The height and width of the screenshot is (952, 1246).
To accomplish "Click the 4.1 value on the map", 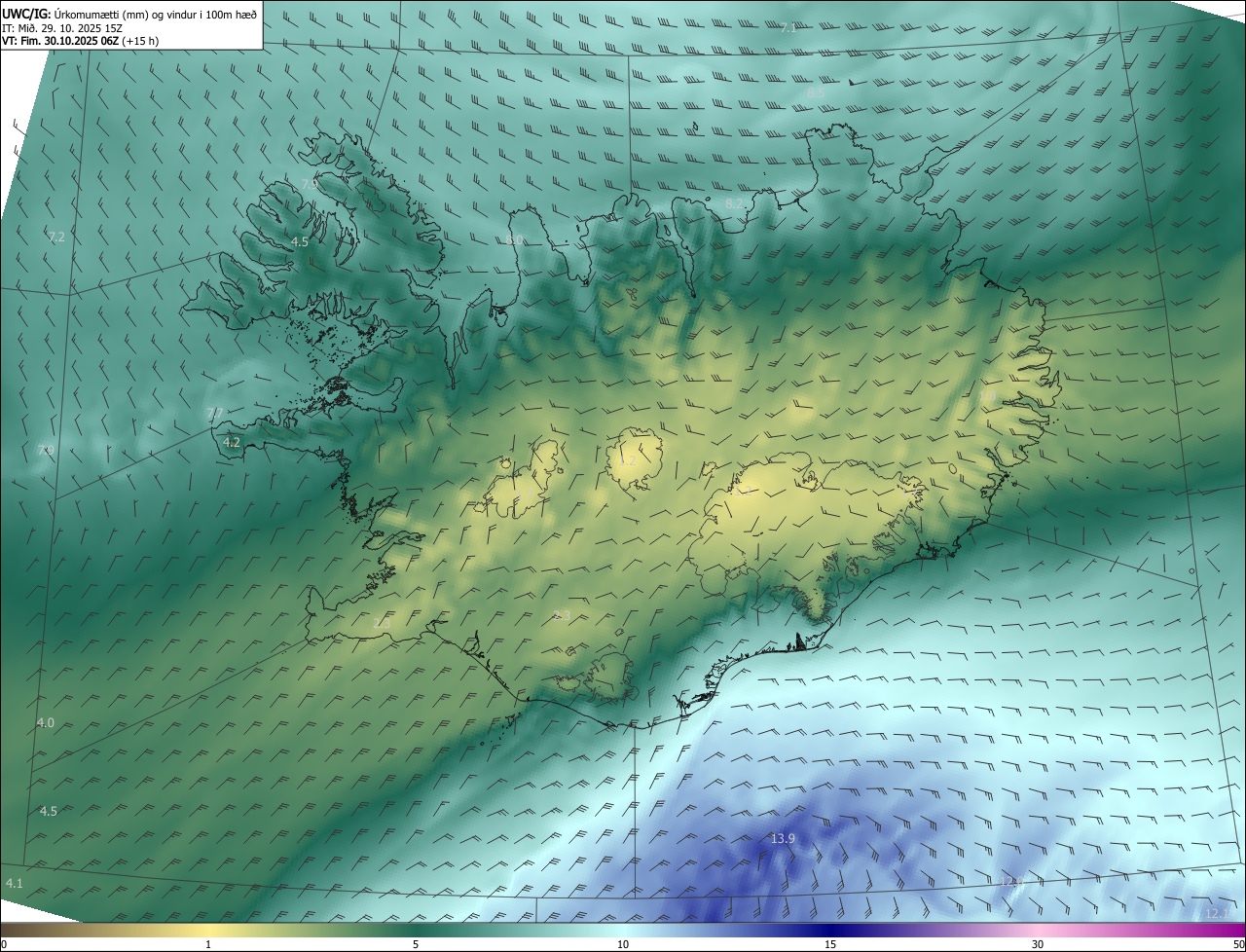I will click(x=14, y=883).
